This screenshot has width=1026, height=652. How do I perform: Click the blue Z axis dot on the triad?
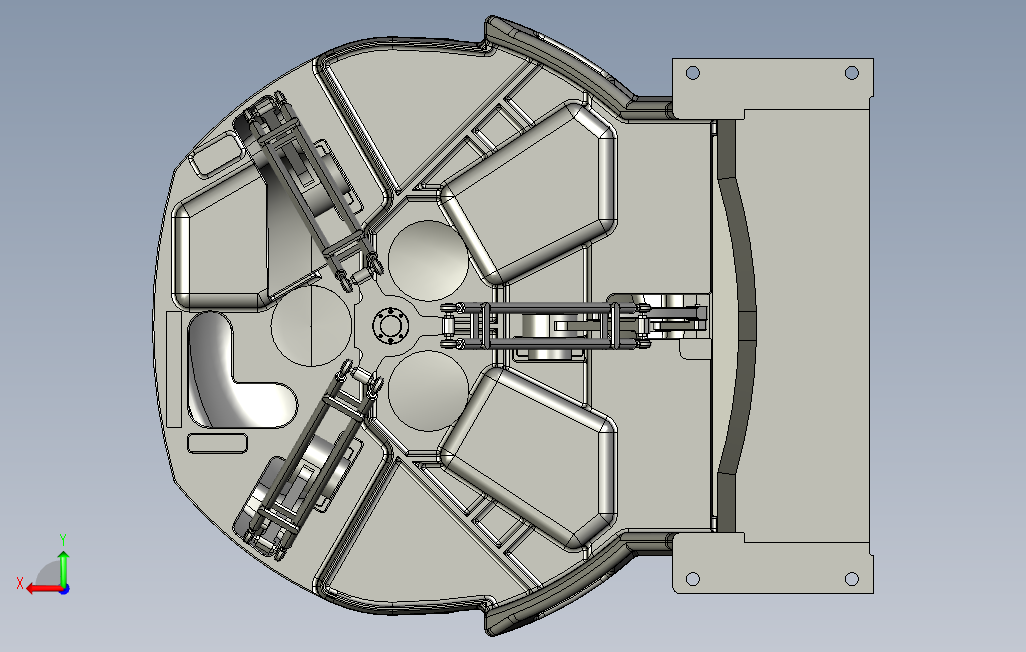coord(65,589)
